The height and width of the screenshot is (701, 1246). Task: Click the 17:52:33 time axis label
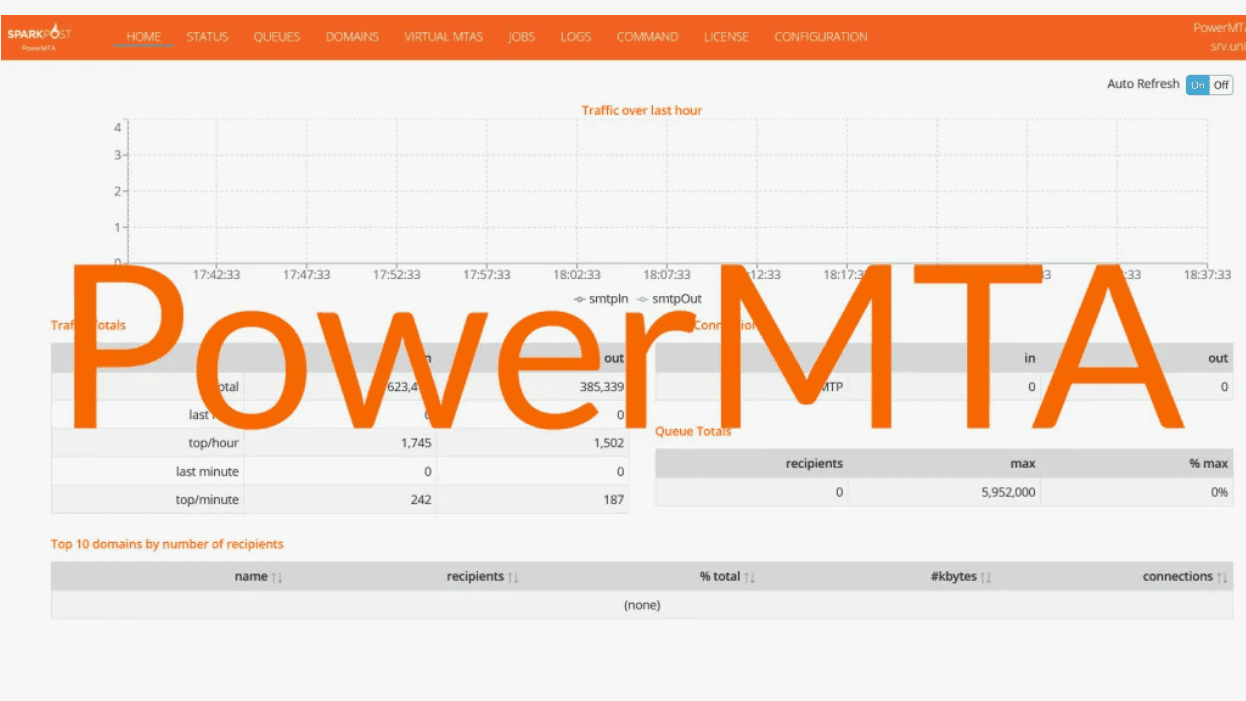[397, 274]
